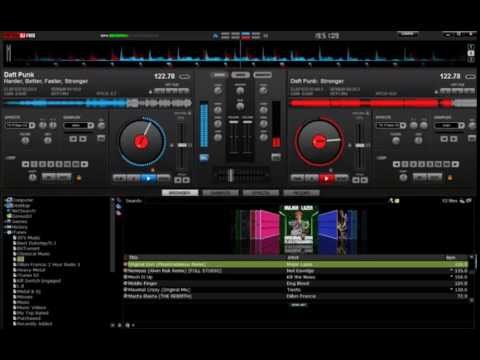The image size is (480, 360).
Task: Click the left deck pitch slider
Action: pyautogui.click(x=182, y=145)
